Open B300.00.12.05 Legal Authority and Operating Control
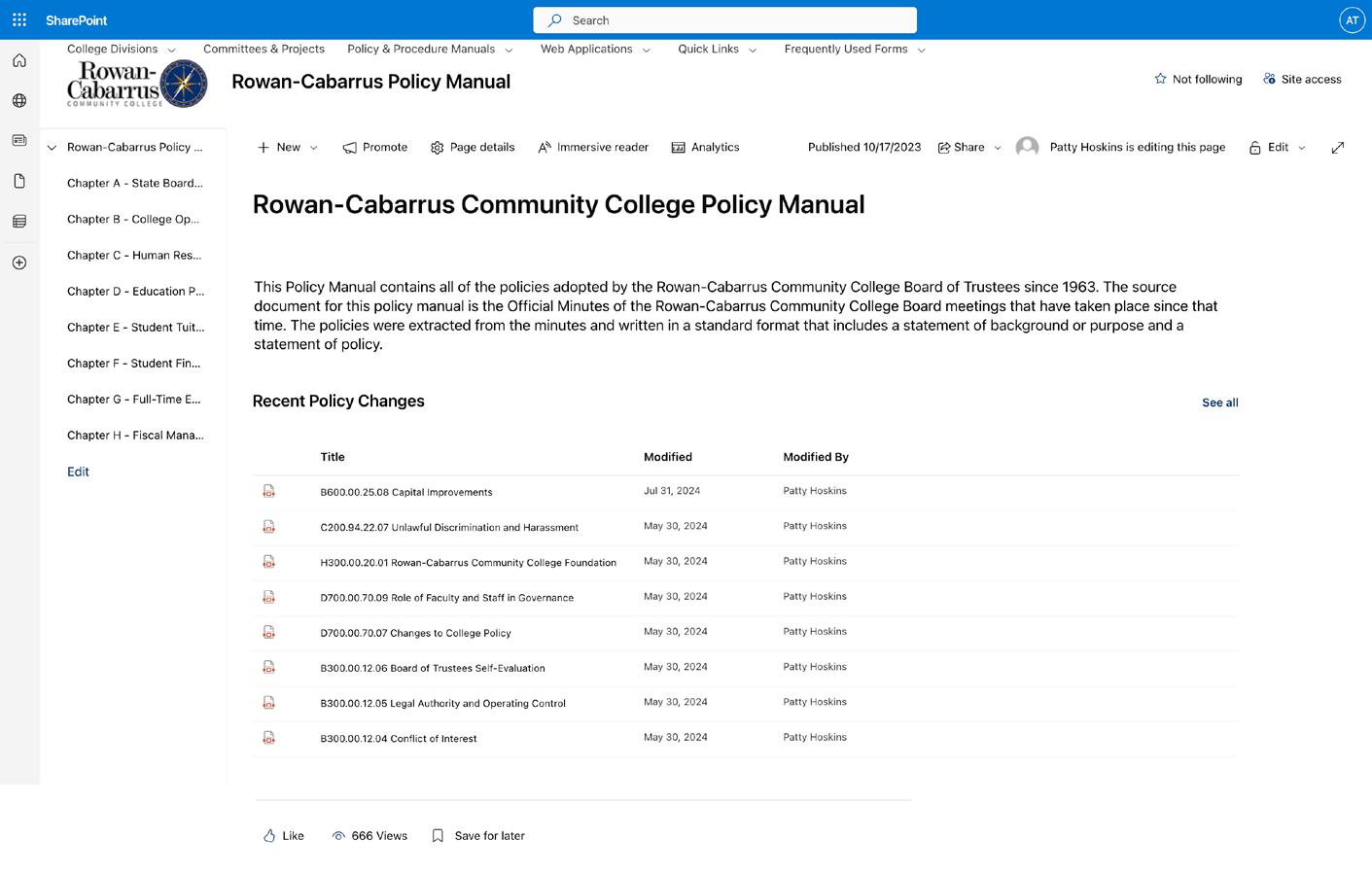 coord(442,703)
